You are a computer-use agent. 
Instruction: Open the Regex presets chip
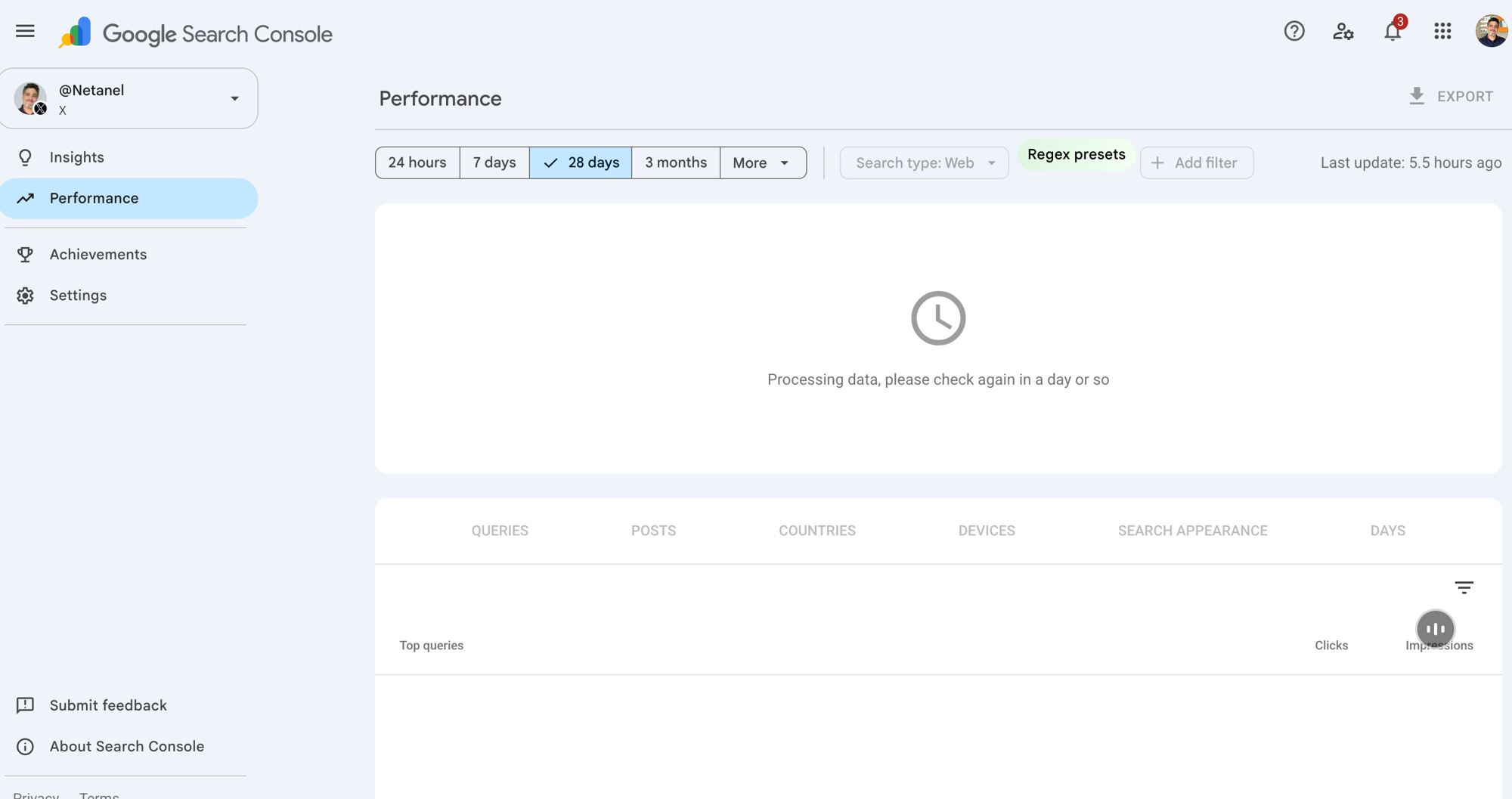pyautogui.click(x=1076, y=154)
